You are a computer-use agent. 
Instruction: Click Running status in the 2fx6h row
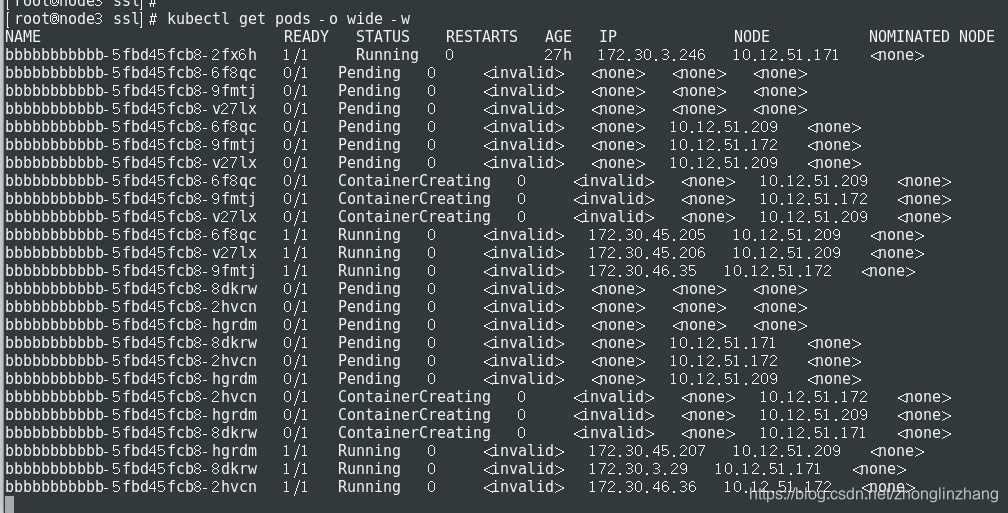[x=387, y=55]
